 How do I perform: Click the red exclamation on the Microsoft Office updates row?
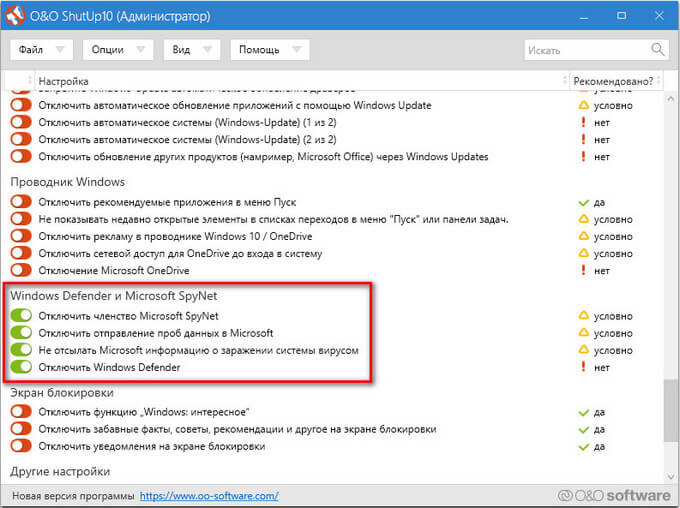point(583,156)
